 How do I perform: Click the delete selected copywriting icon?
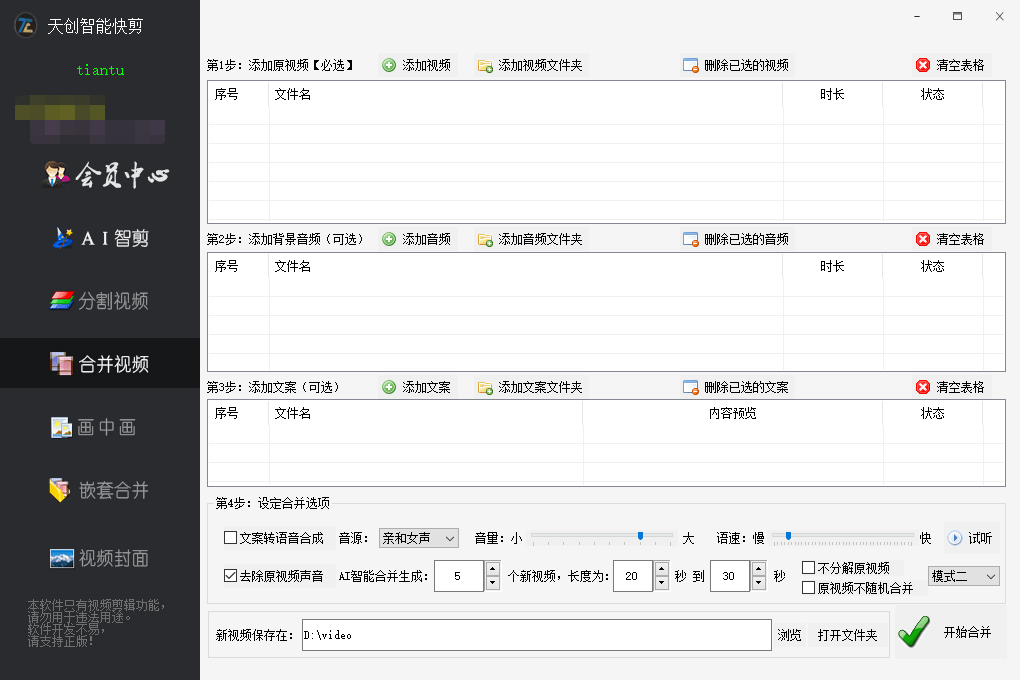pos(690,388)
